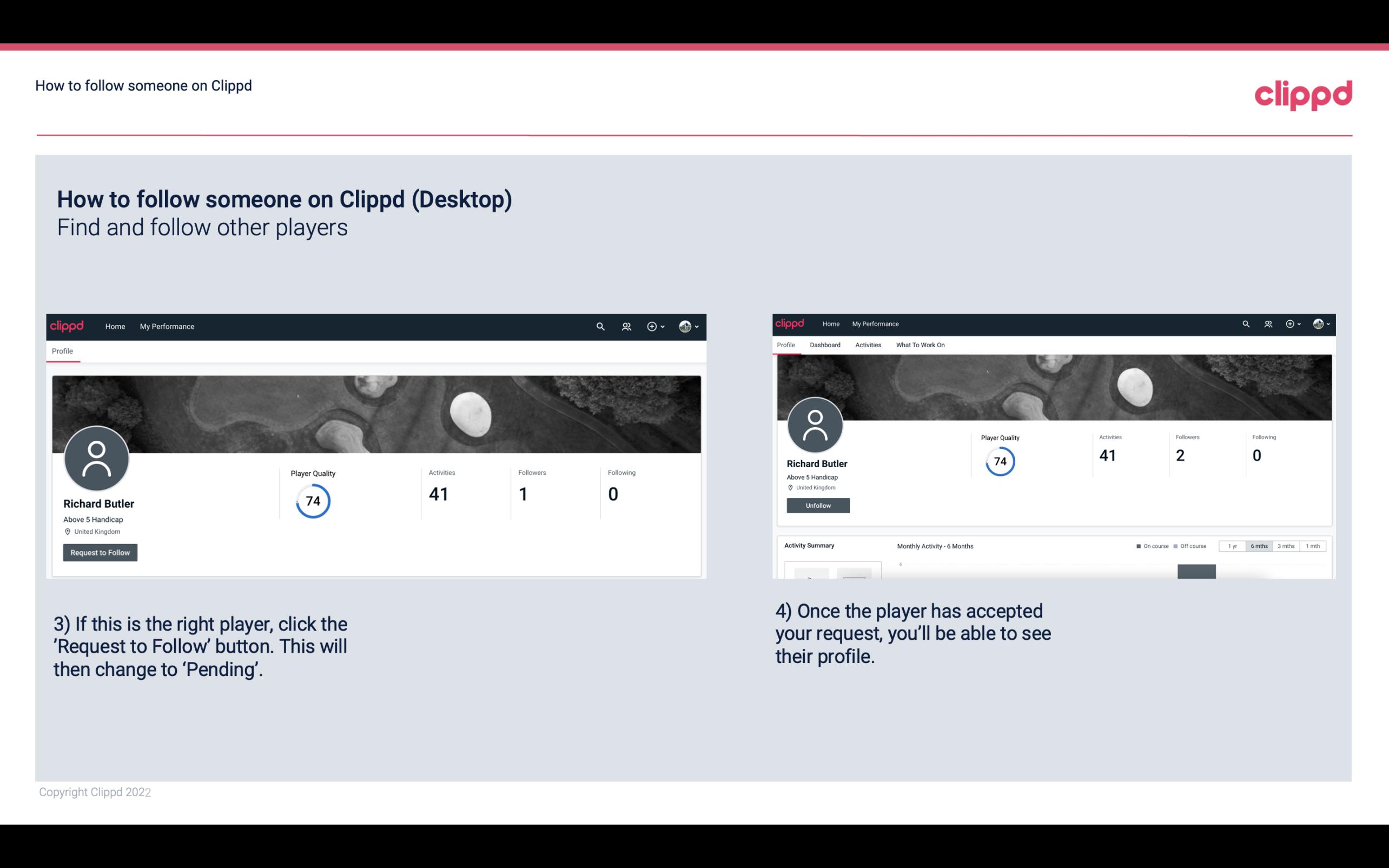Switch to the 'Activities' tab
The height and width of the screenshot is (868, 1389).
coord(867,344)
